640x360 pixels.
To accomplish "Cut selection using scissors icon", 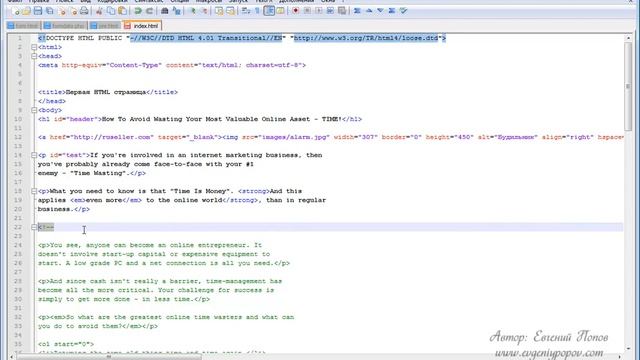I will pyautogui.click(x=99, y=11).
